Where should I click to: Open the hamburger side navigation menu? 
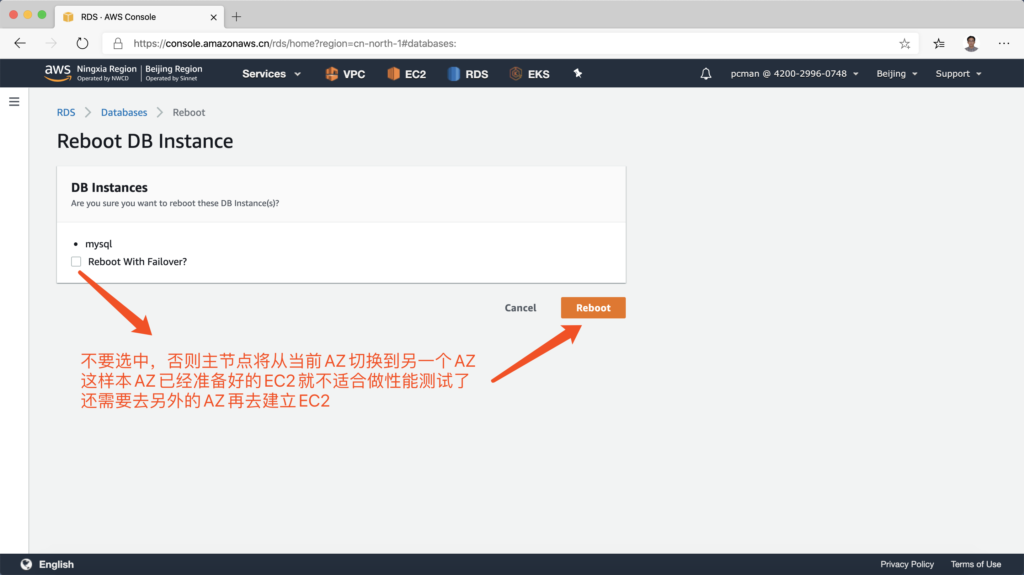coord(14,102)
